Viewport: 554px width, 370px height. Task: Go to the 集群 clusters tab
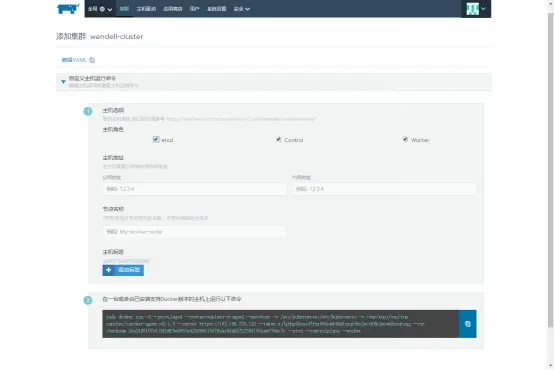[124, 9]
